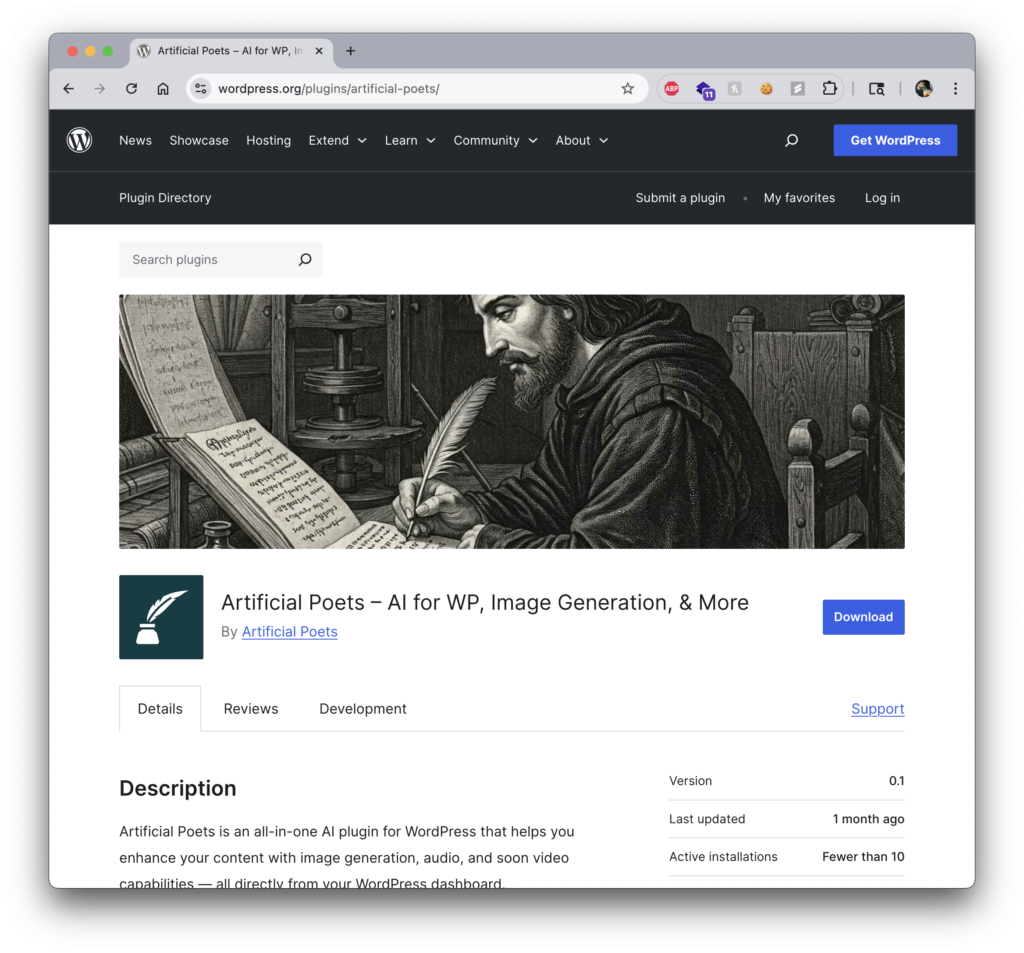Screen dimensions: 1024x953
Task: Click the Artificial Poets quill plugin icon
Action: coord(161,617)
